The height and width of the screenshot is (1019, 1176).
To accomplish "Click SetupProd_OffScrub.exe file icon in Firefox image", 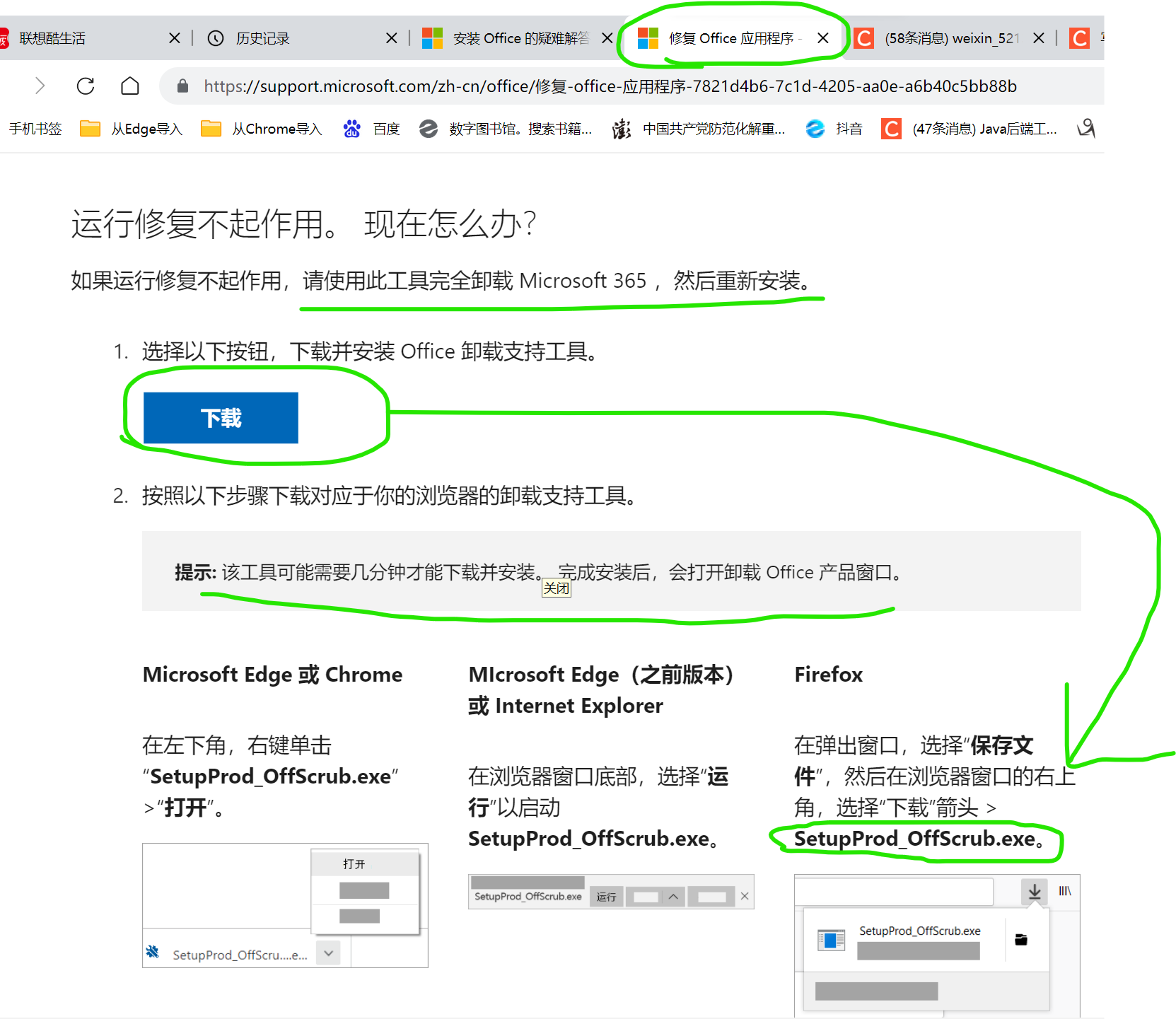I will click(x=832, y=940).
